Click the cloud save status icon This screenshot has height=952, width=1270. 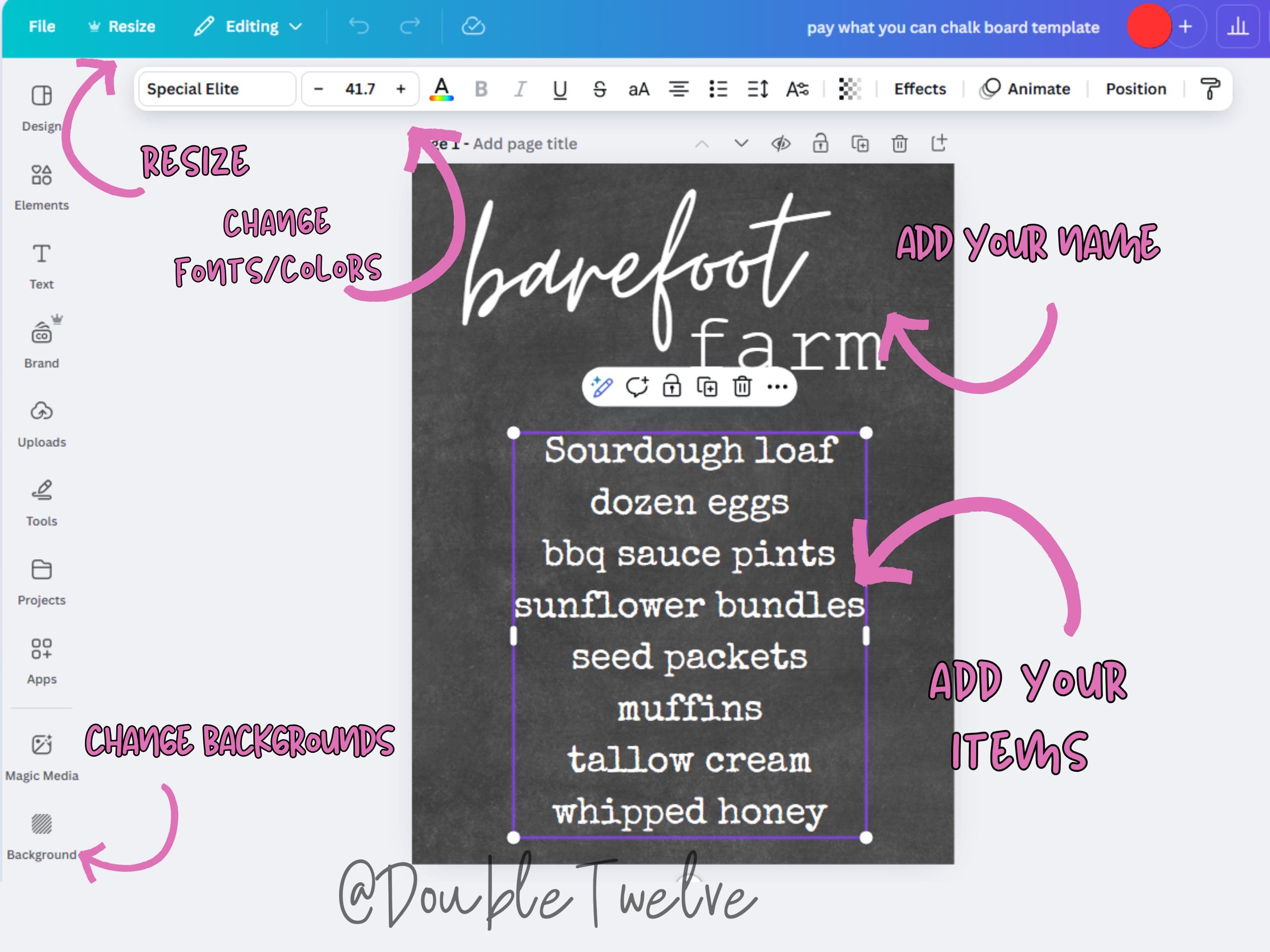pyautogui.click(x=473, y=26)
